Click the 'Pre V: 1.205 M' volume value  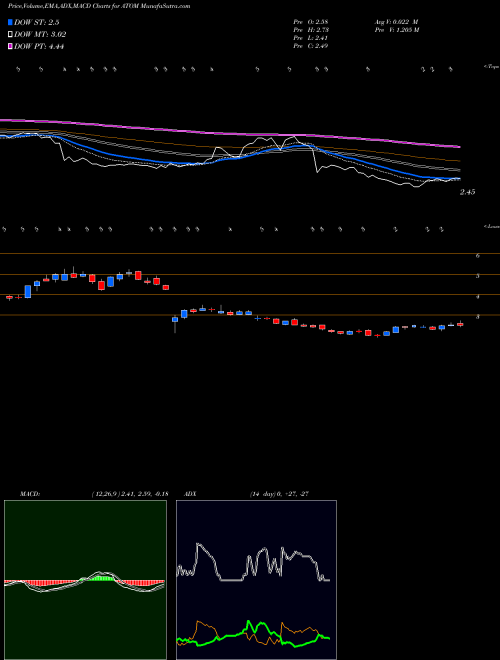coord(396,30)
